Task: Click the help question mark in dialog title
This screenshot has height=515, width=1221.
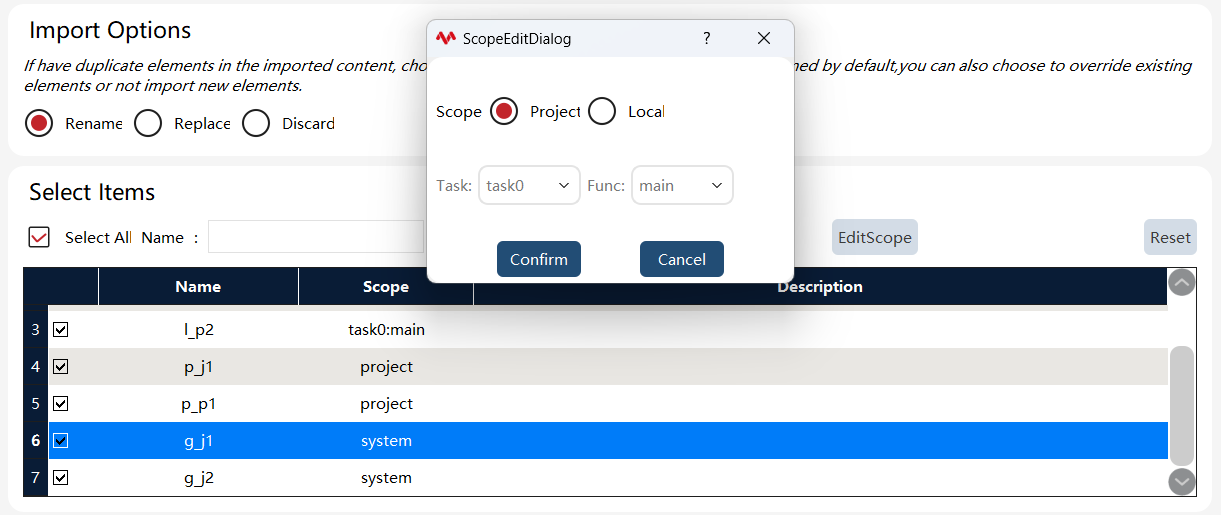Action: (707, 38)
